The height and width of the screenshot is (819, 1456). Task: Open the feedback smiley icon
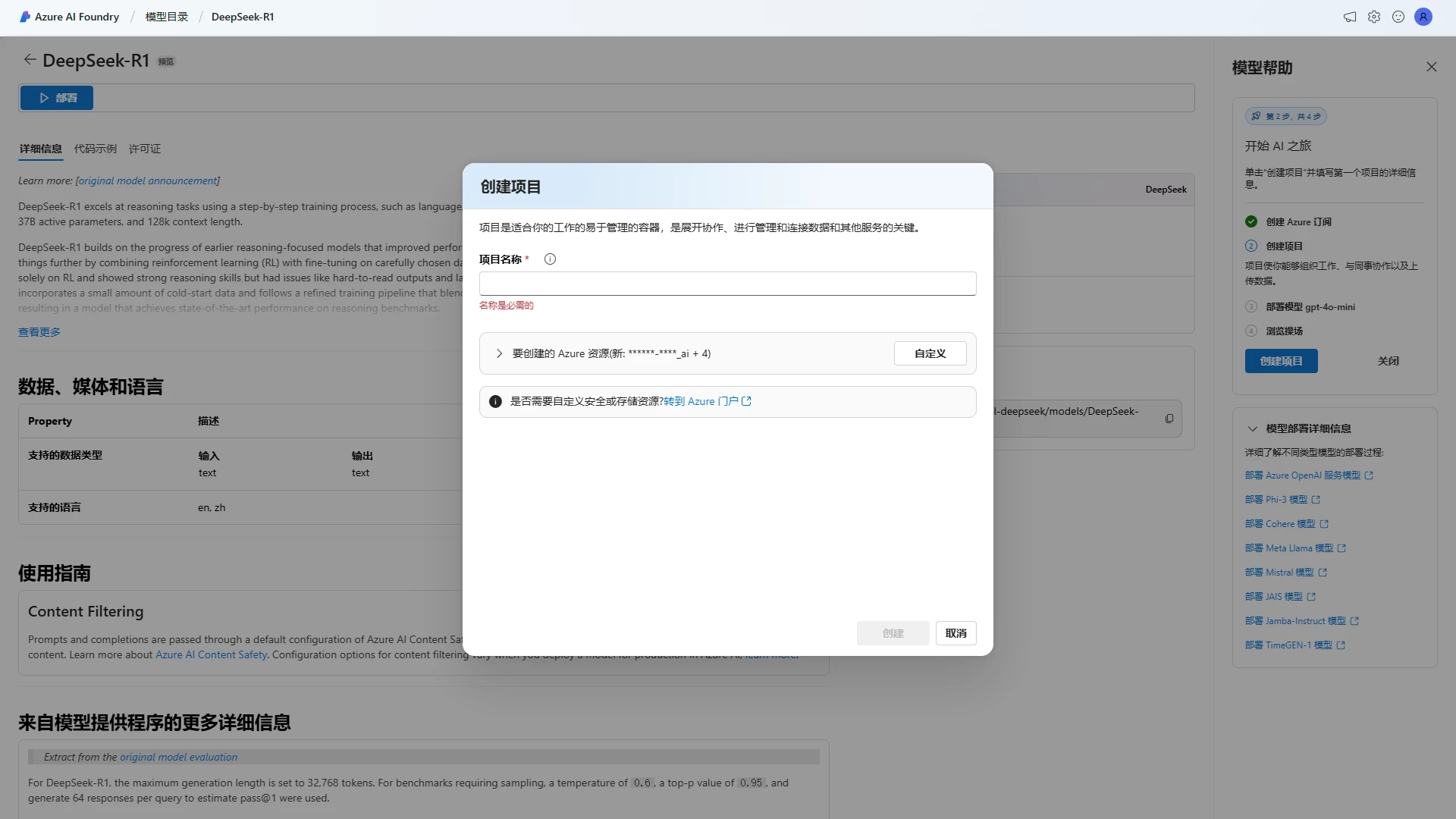pos(1398,16)
